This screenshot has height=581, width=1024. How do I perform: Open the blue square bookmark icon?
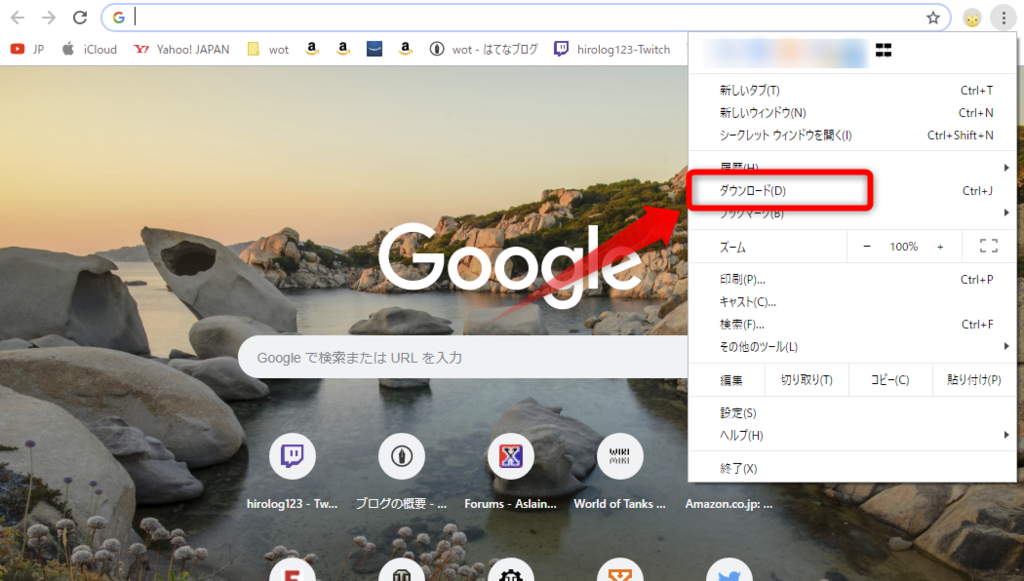[x=374, y=48]
